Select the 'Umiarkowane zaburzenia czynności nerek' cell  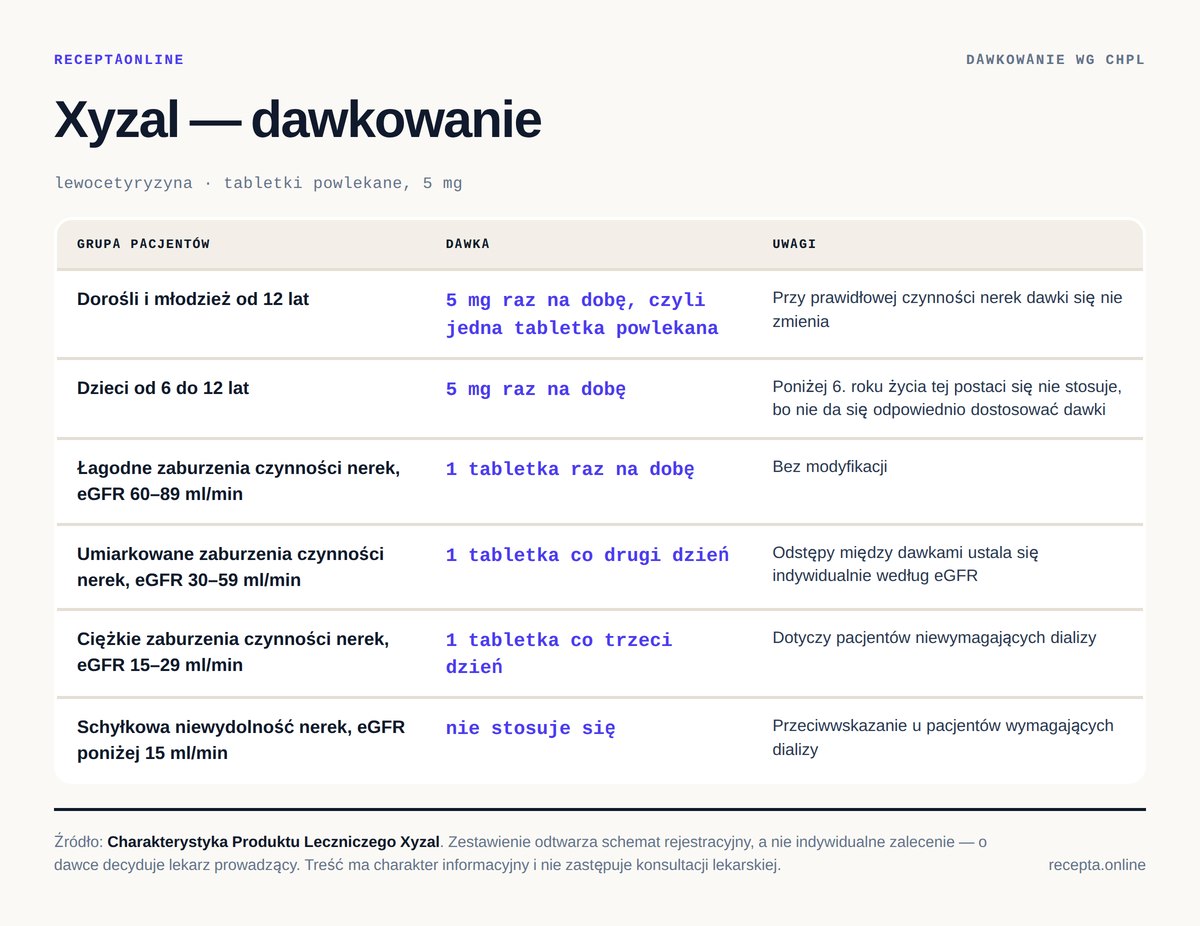pos(231,567)
